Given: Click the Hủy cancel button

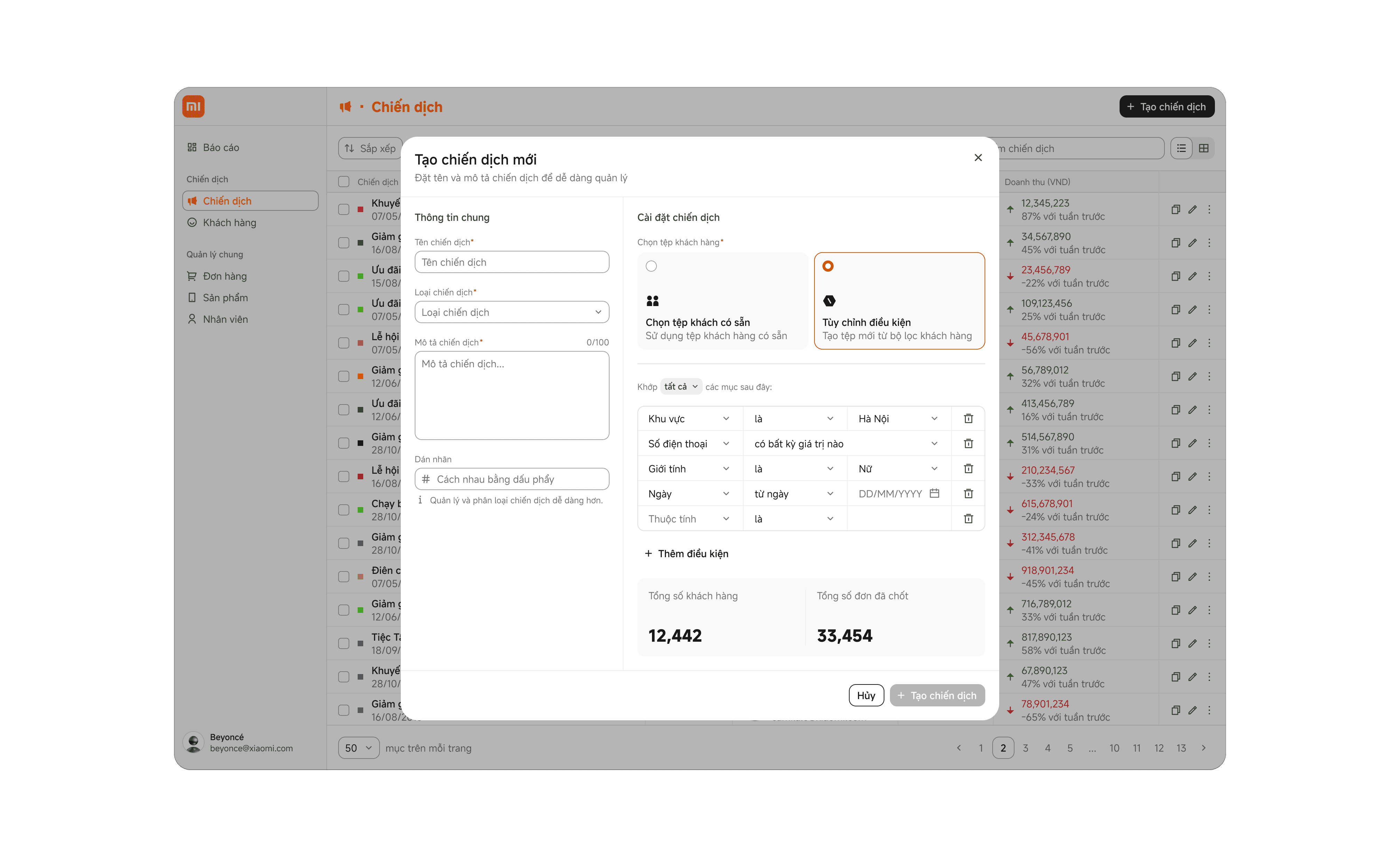Looking at the screenshot, I should 866,695.
